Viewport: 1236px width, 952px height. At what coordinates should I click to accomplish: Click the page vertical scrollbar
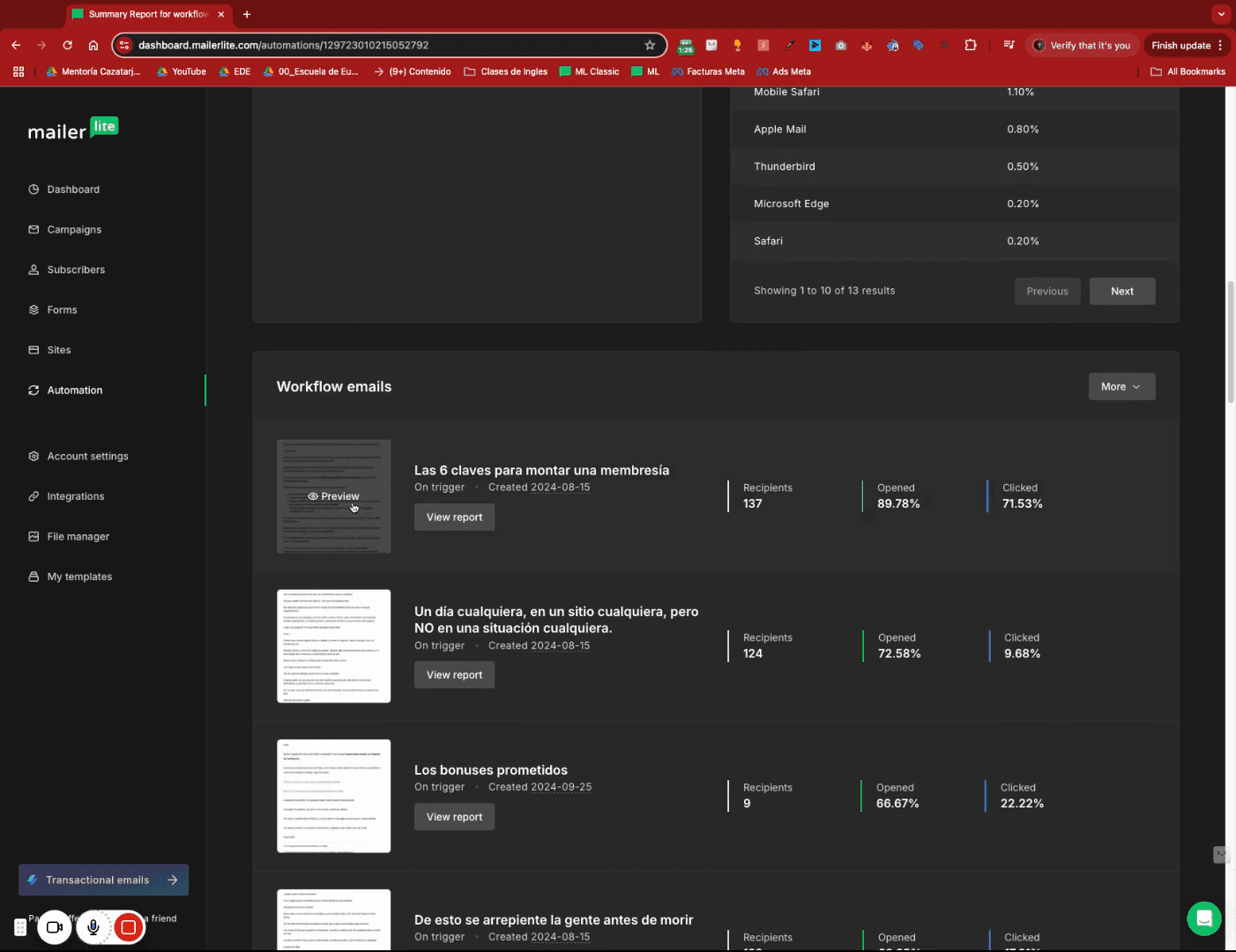(1231, 342)
